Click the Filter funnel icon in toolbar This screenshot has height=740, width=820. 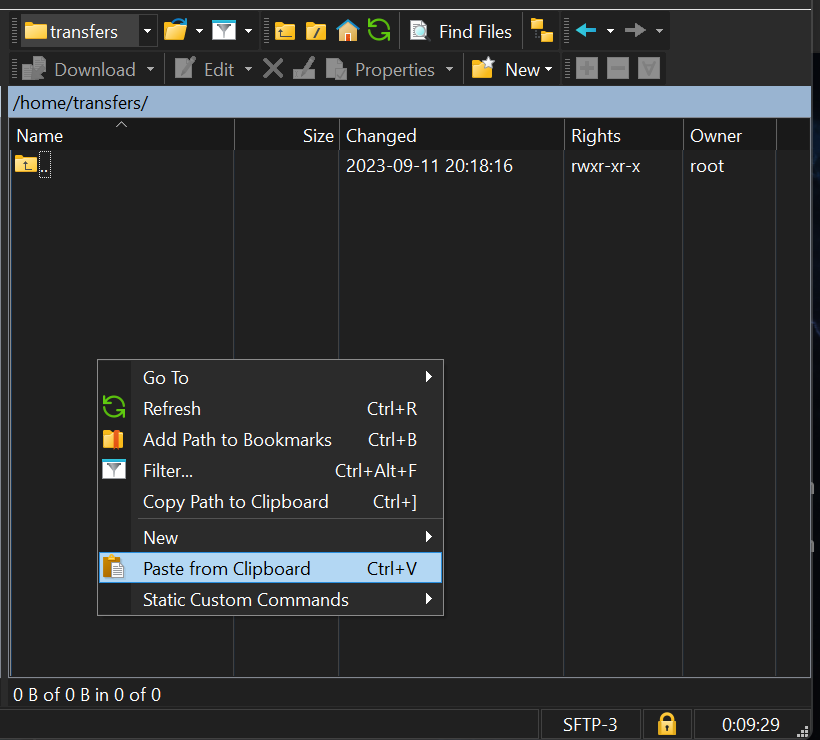coord(224,31)
